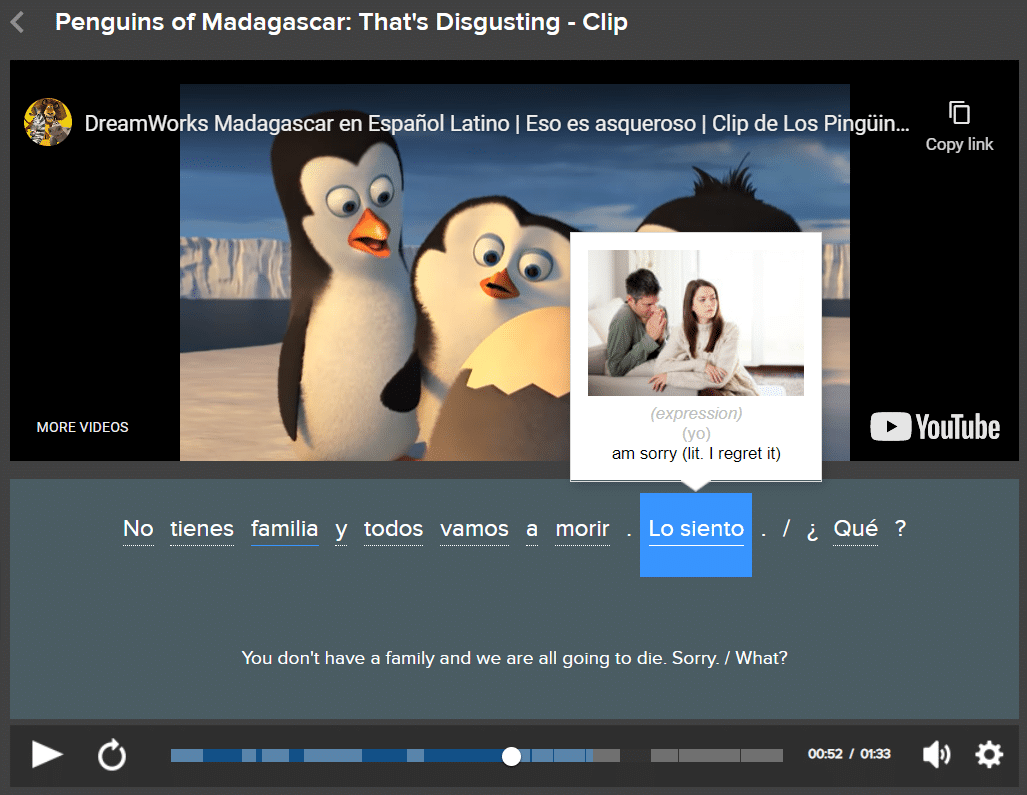Jump to the gray unplayed timeline segment
The height and width of the screenshot is (795, 1027).
point(715,756)
